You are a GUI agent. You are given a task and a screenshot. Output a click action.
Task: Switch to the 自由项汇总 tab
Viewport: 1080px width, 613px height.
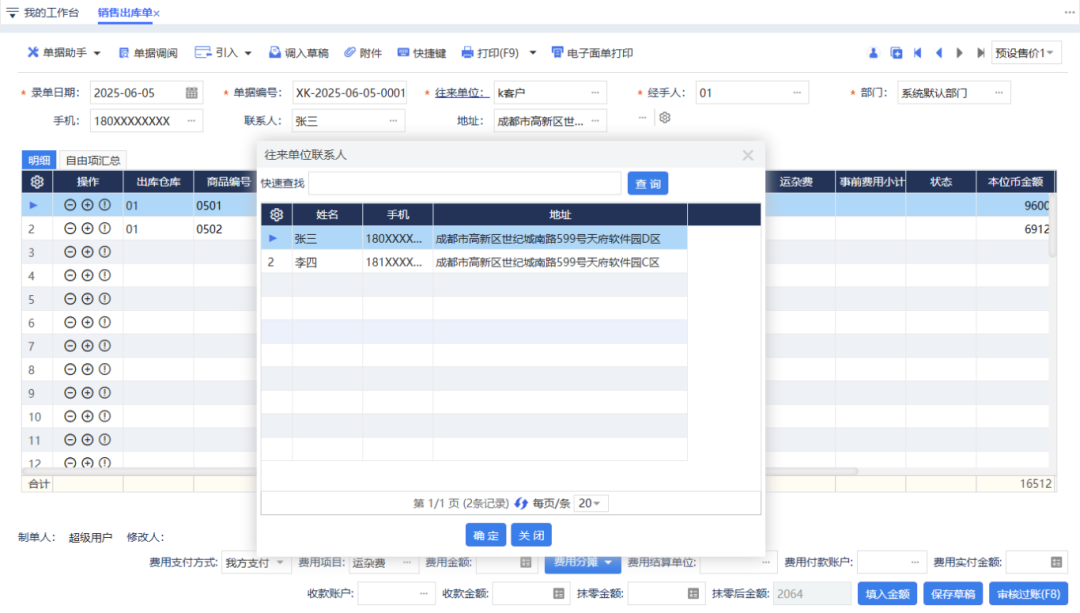(x=93, y=160)
